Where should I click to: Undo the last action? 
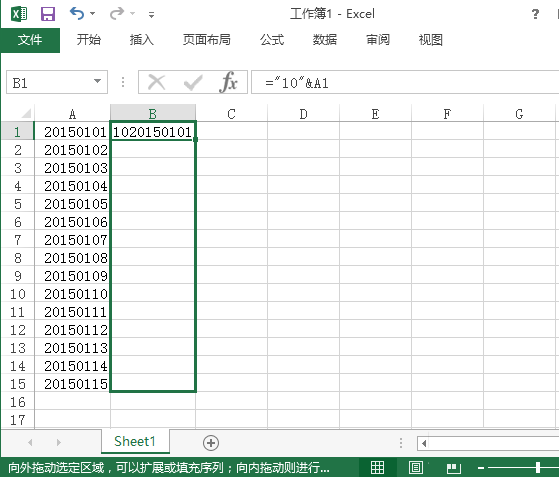tap(77, 14)
